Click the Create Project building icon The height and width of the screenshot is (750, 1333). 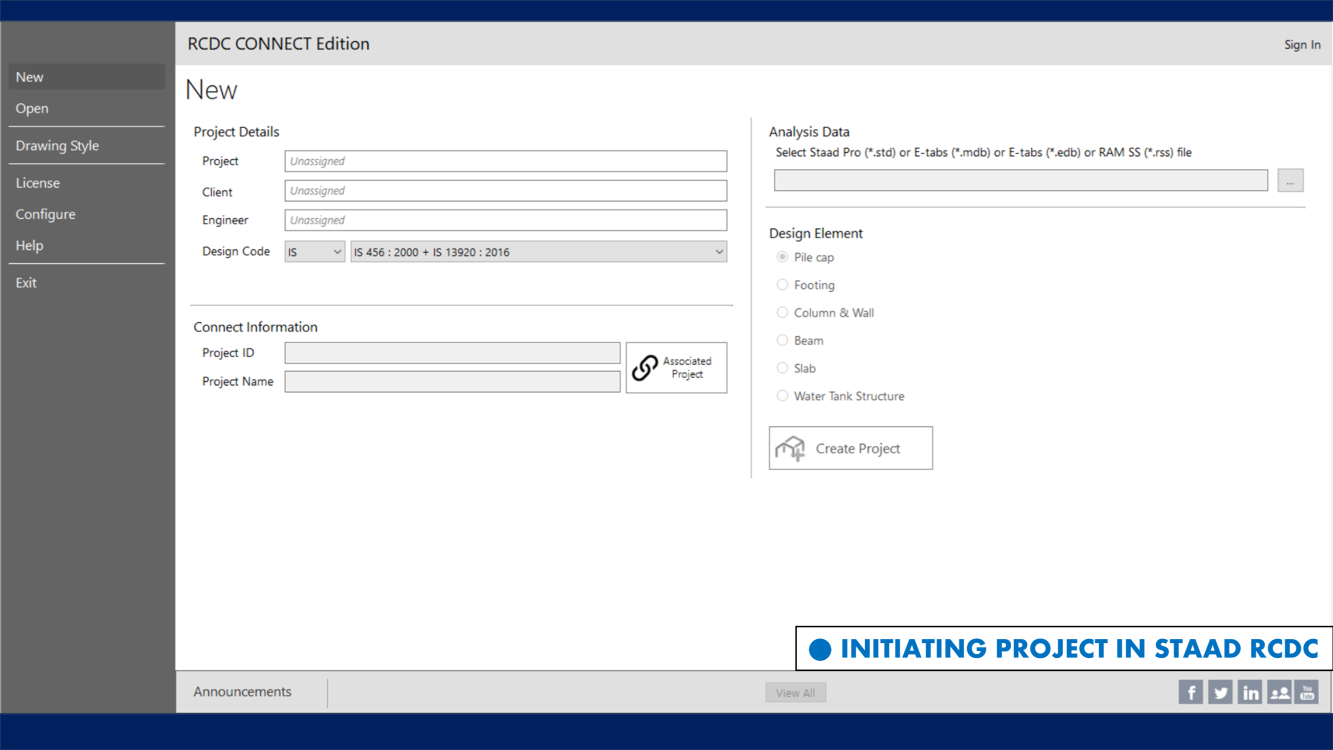pyautogui.click(x=790, y=448)
